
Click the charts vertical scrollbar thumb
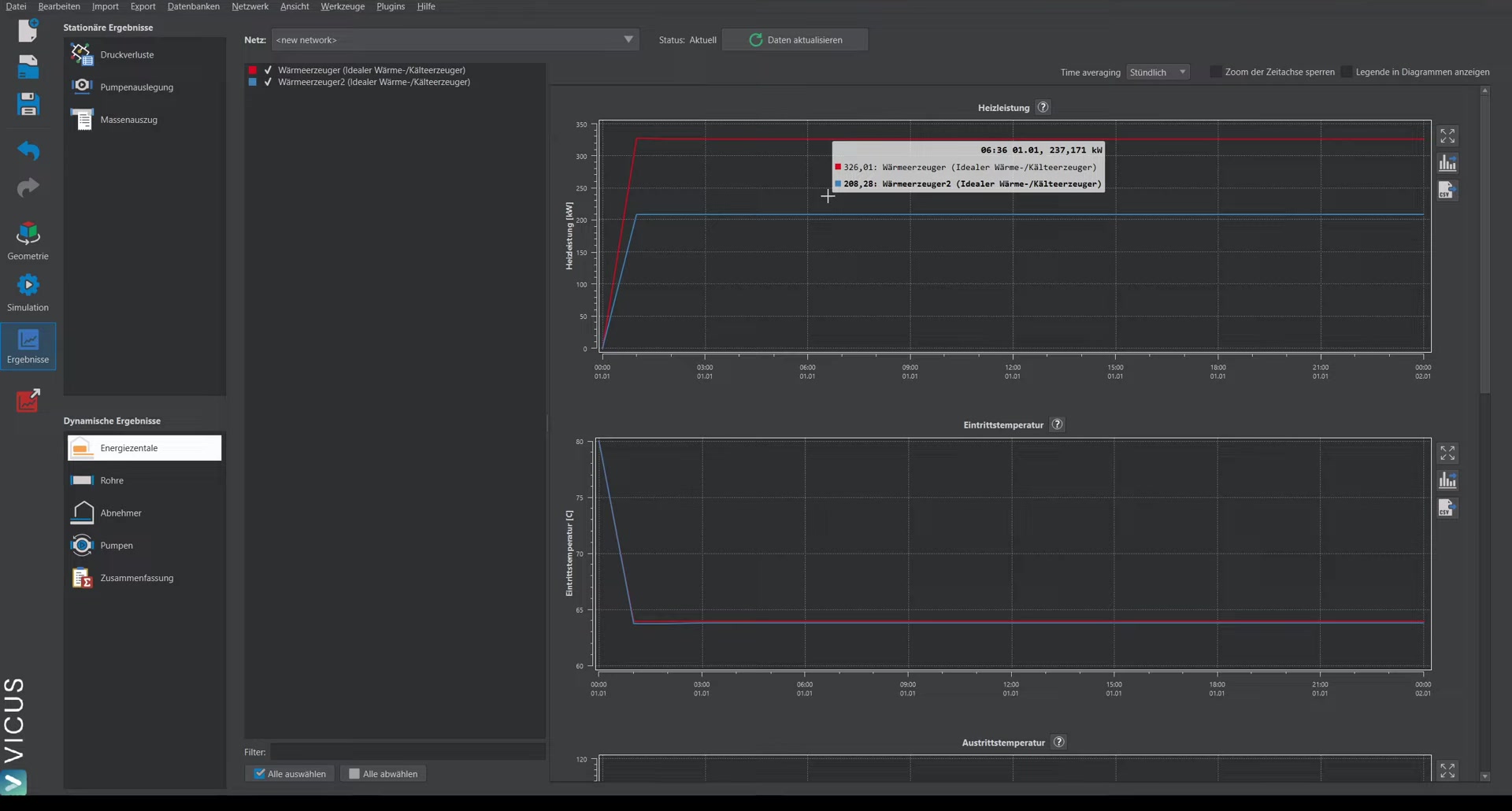(x=1484, y=244)
